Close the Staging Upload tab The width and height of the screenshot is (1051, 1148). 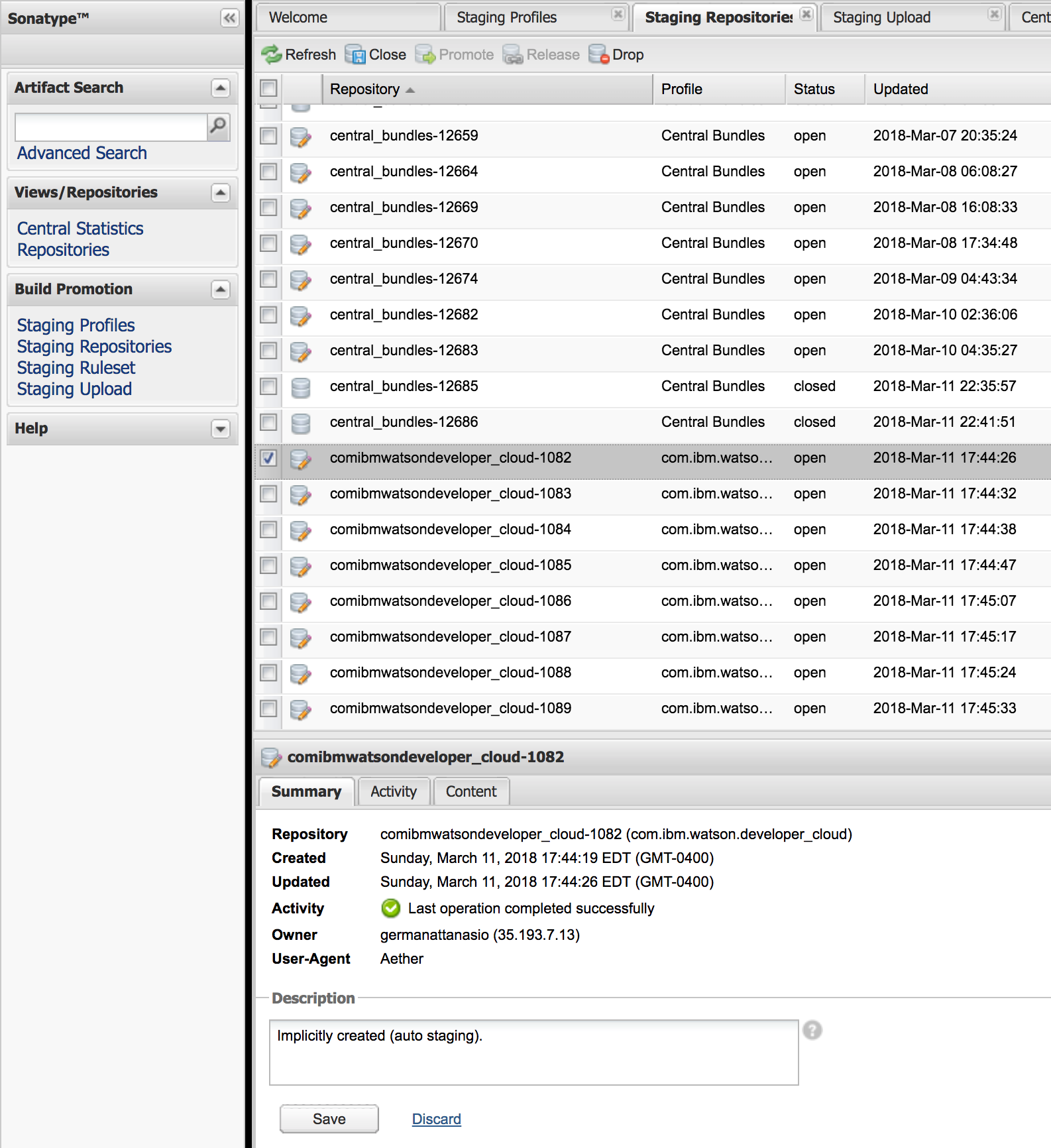pyautogui.click(x=994, y=14)
